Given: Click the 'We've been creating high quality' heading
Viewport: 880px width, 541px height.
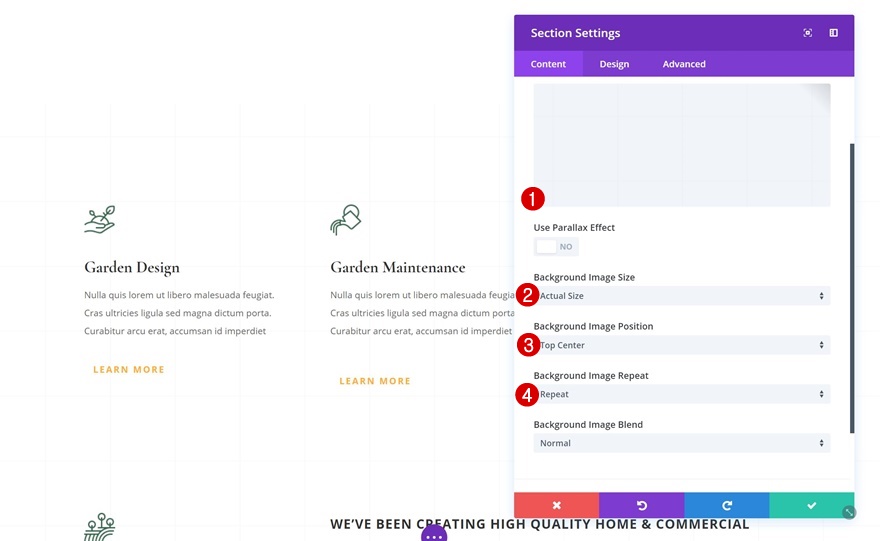Looking at the screenshot, I should 539,524.
